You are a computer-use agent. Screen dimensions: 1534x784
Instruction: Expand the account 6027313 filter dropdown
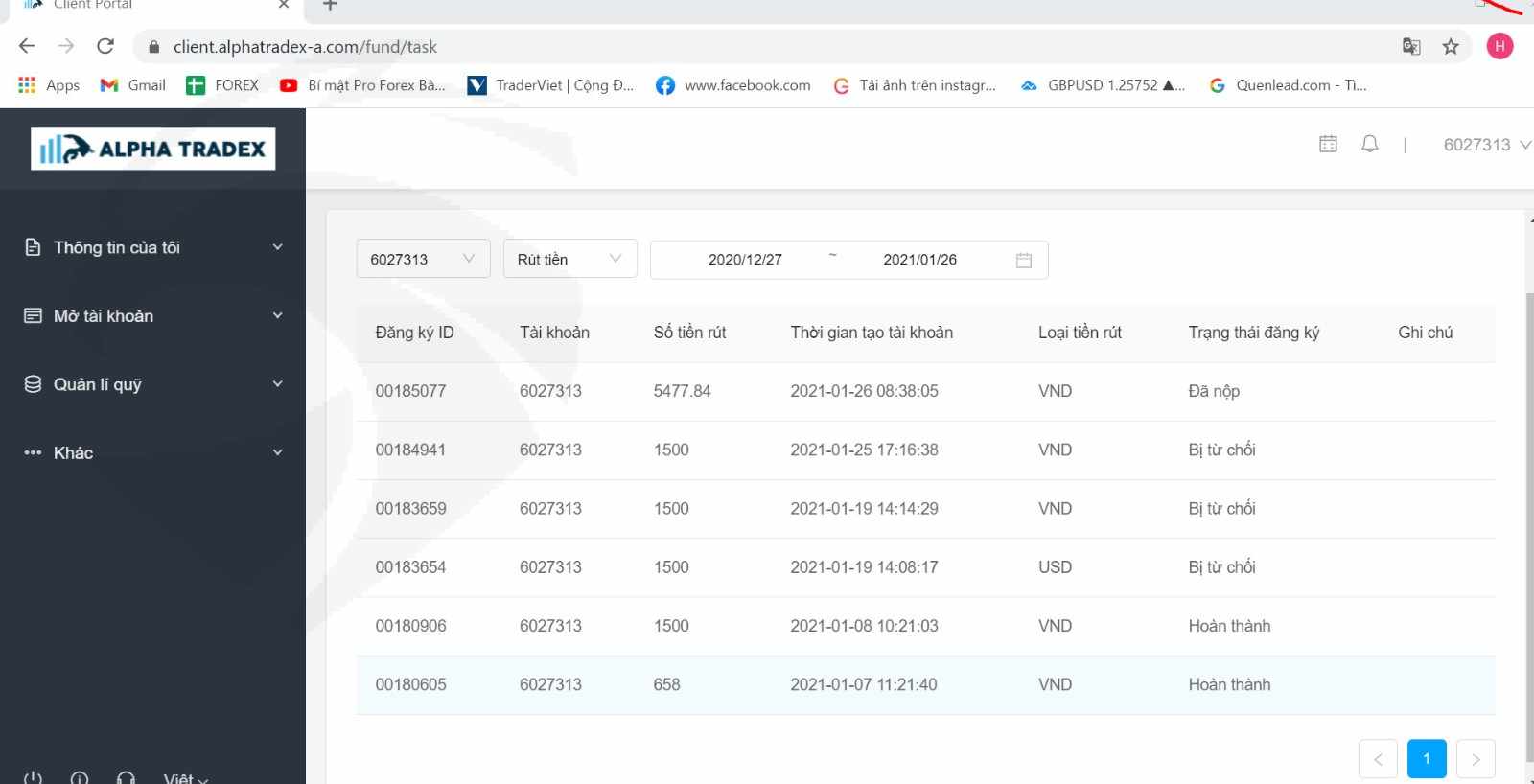point(423,259)
